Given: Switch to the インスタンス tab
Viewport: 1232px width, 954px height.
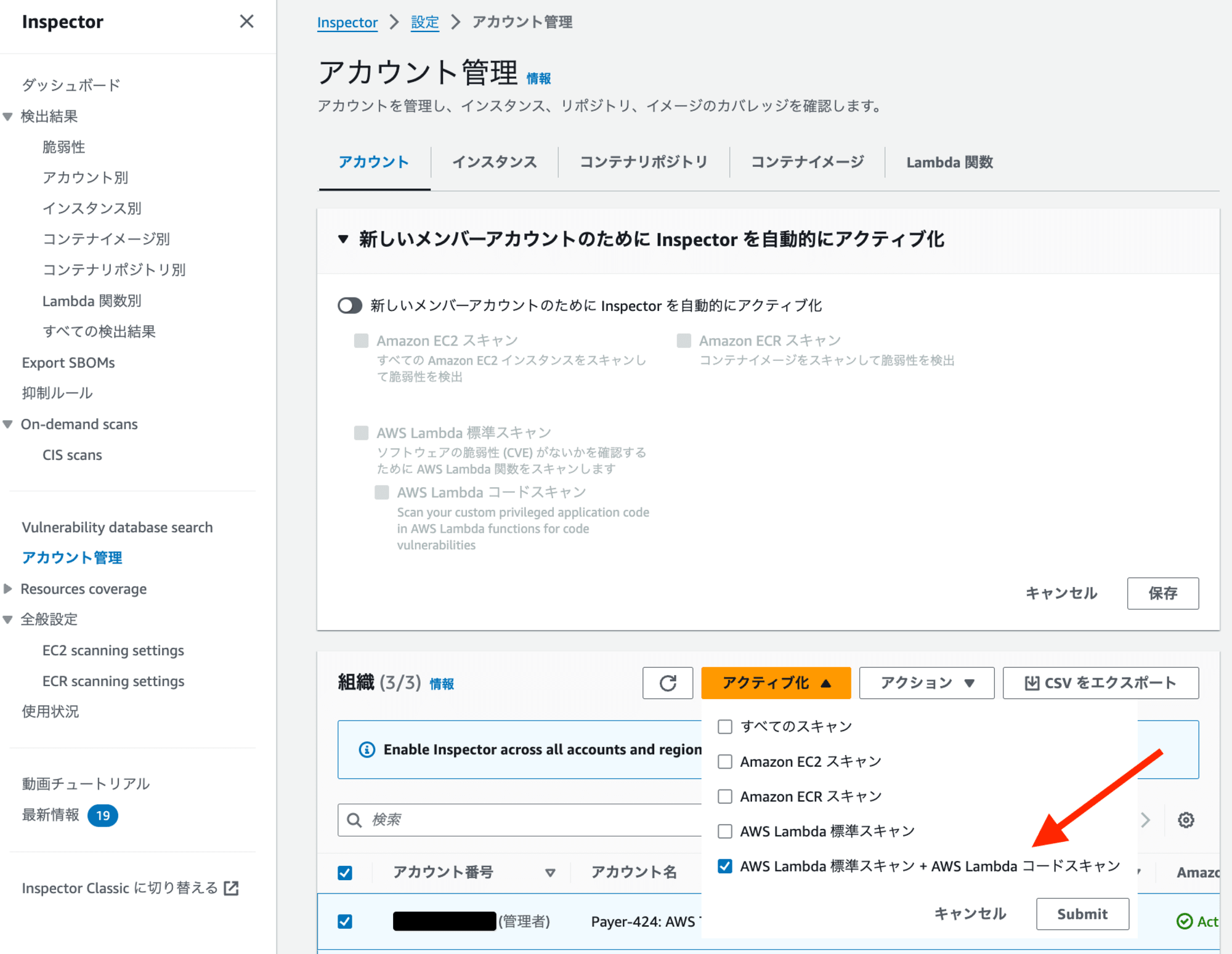Looking at the screenshot, I should click(x=495, y=163).
